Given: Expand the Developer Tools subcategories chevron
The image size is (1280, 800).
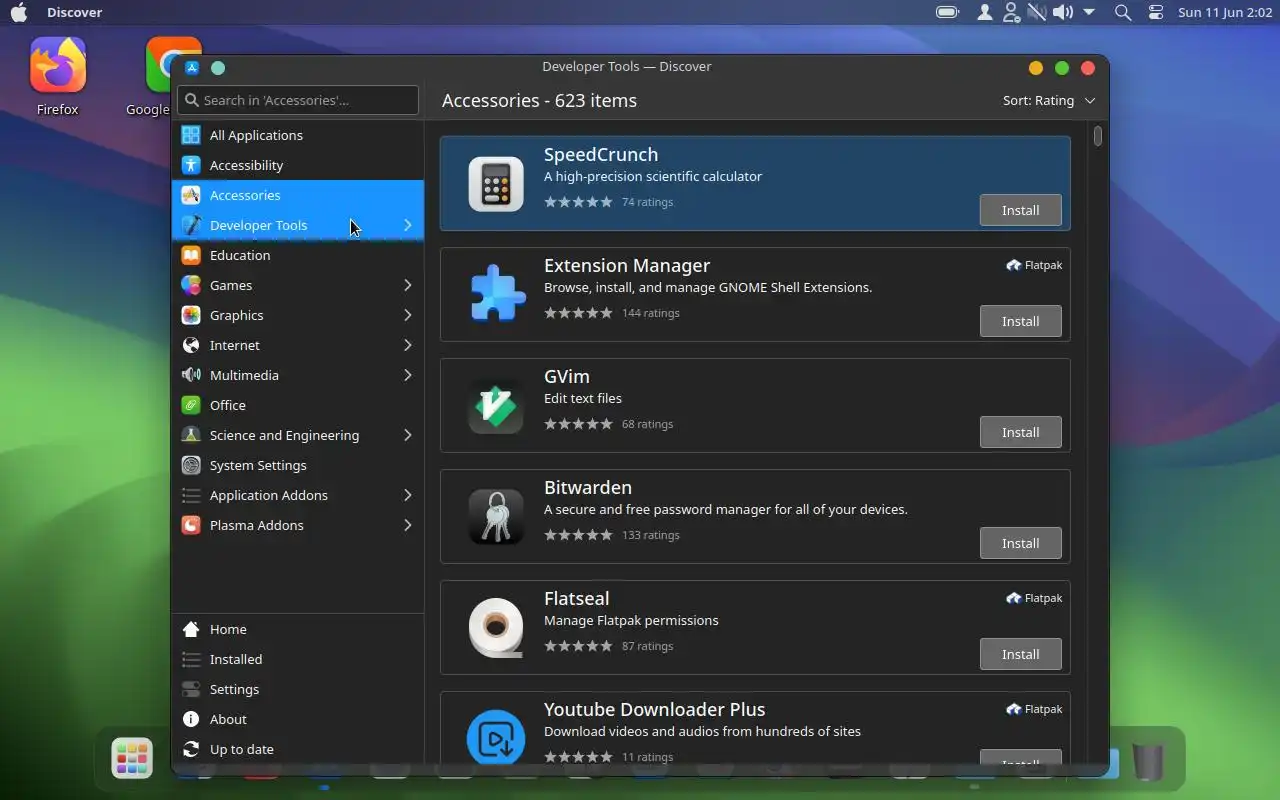Looking at the screenshot, I should click(408, 225).
